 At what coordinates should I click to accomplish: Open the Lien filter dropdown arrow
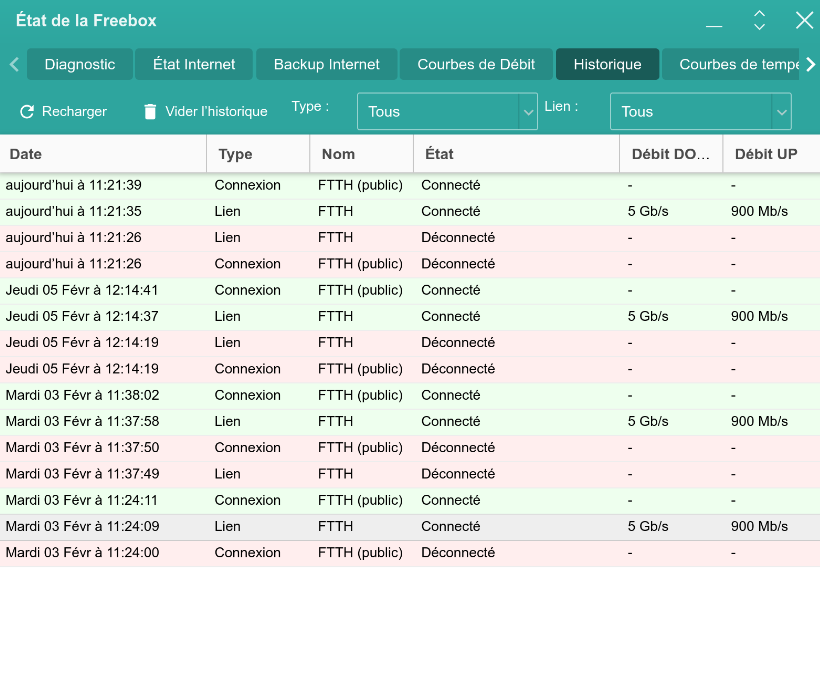click(x=781, y=112)
